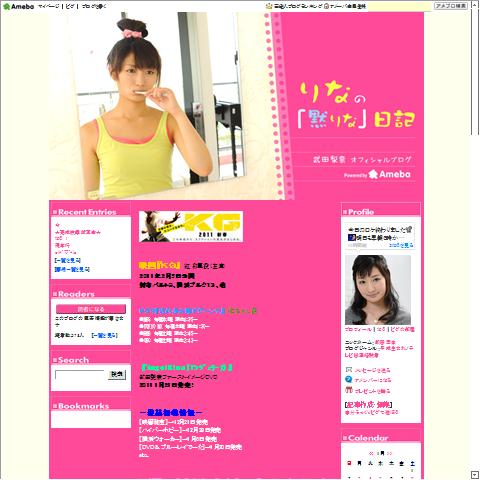Viewport: 480px width, 480px height.
Task: Click the green Image DVD heading in the post
Action: tap(186, 368)
